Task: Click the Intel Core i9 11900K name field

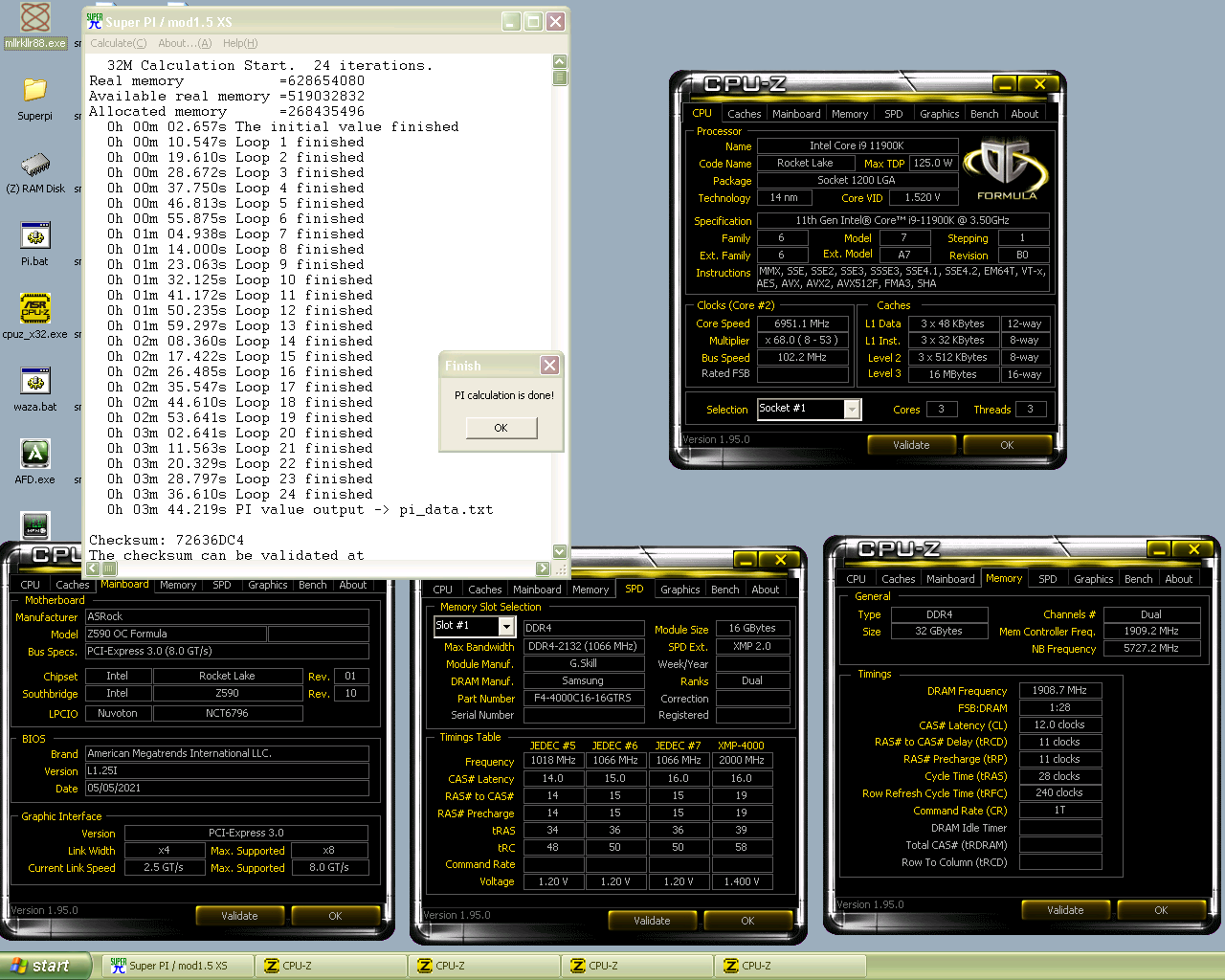Action: 857,145
